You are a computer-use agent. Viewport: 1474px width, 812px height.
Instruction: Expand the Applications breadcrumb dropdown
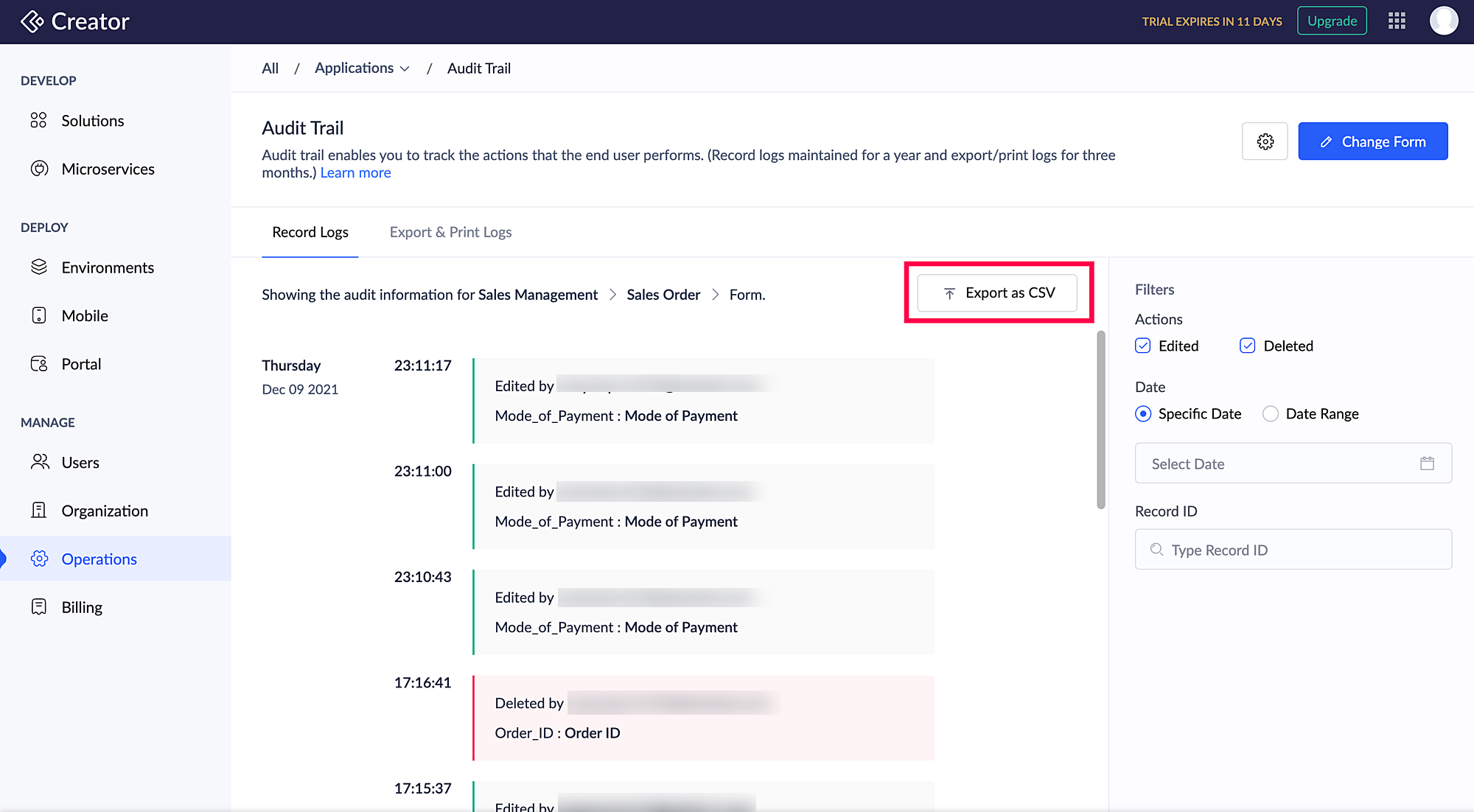coord(362,68)
